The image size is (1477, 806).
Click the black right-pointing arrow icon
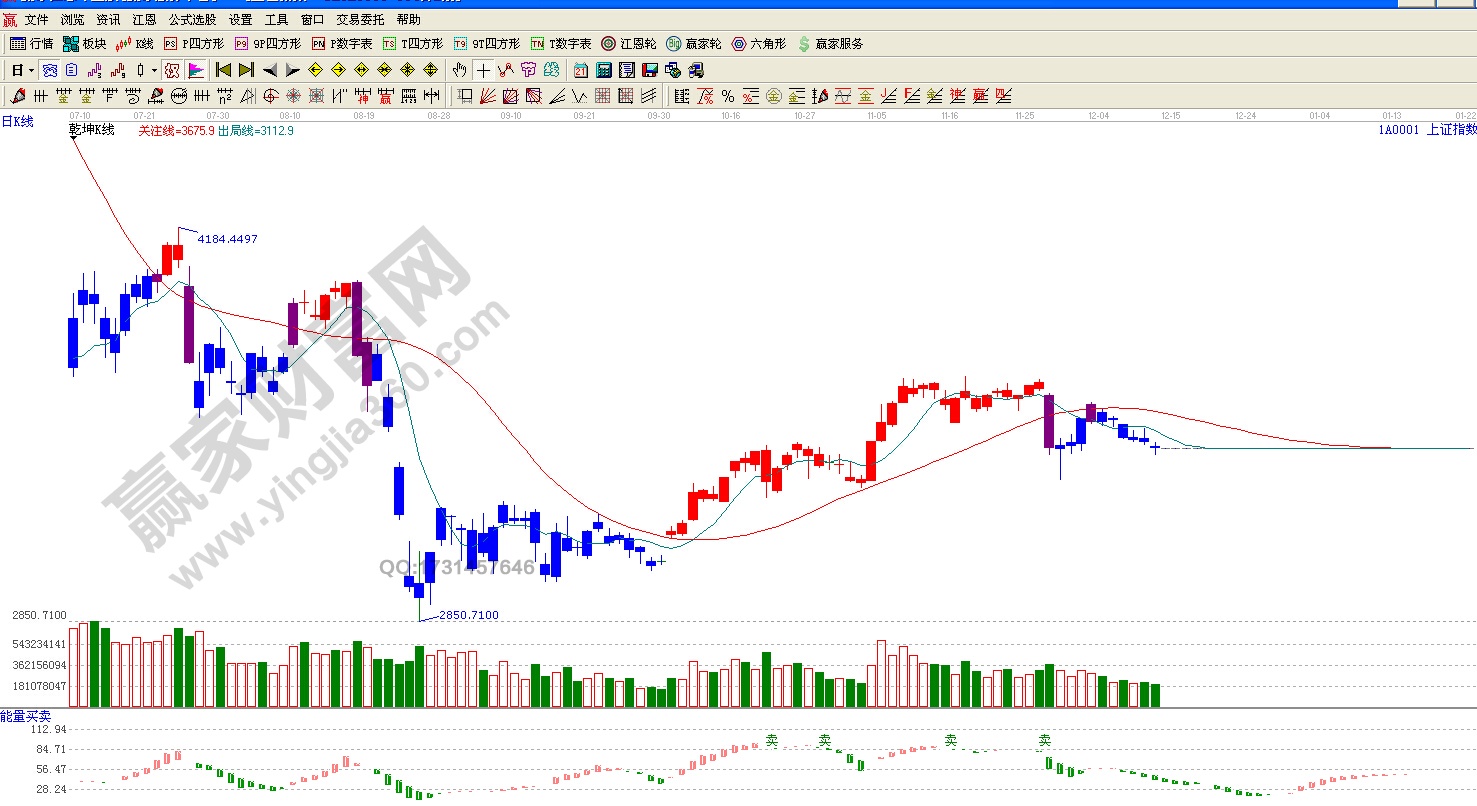coord(292,70)
